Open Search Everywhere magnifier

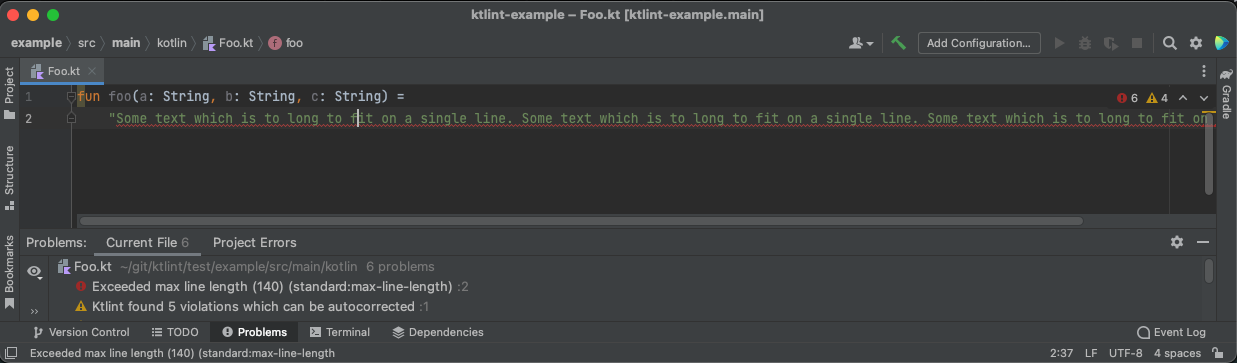click(1169, 43)
